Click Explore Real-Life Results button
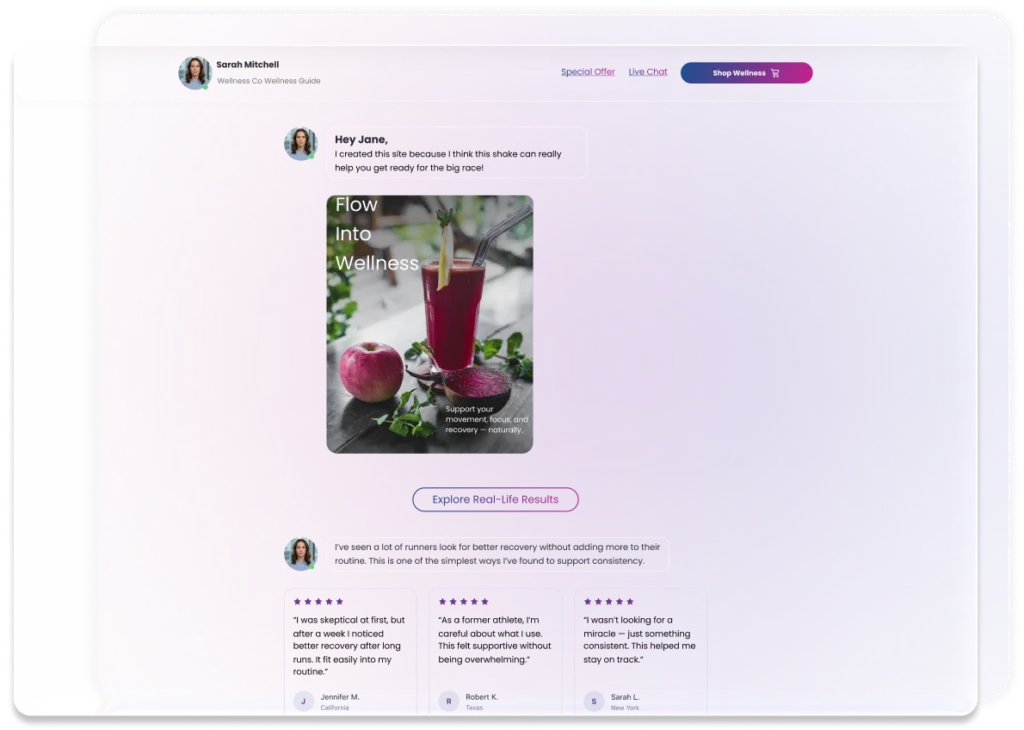1024x730 pixels. pos(495,499)
